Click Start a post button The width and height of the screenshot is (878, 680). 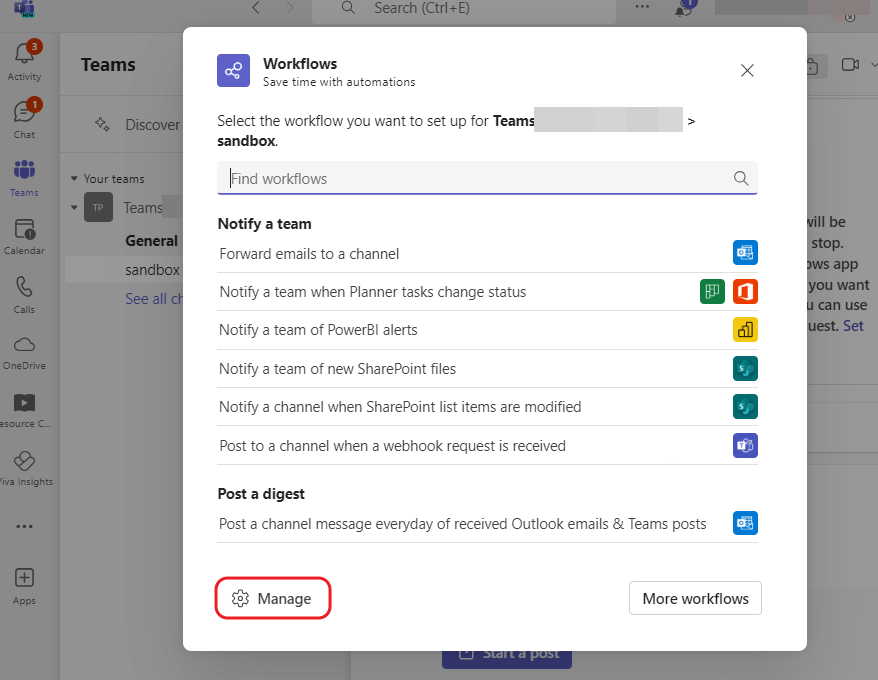point(507,659)
